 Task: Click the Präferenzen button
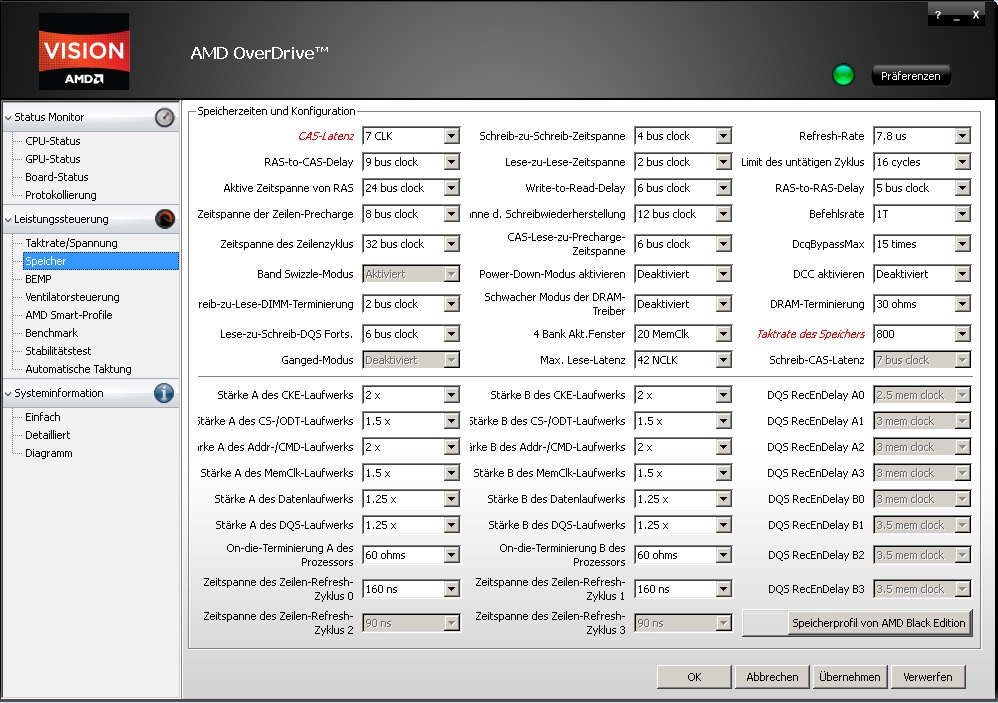pos(911,76)
